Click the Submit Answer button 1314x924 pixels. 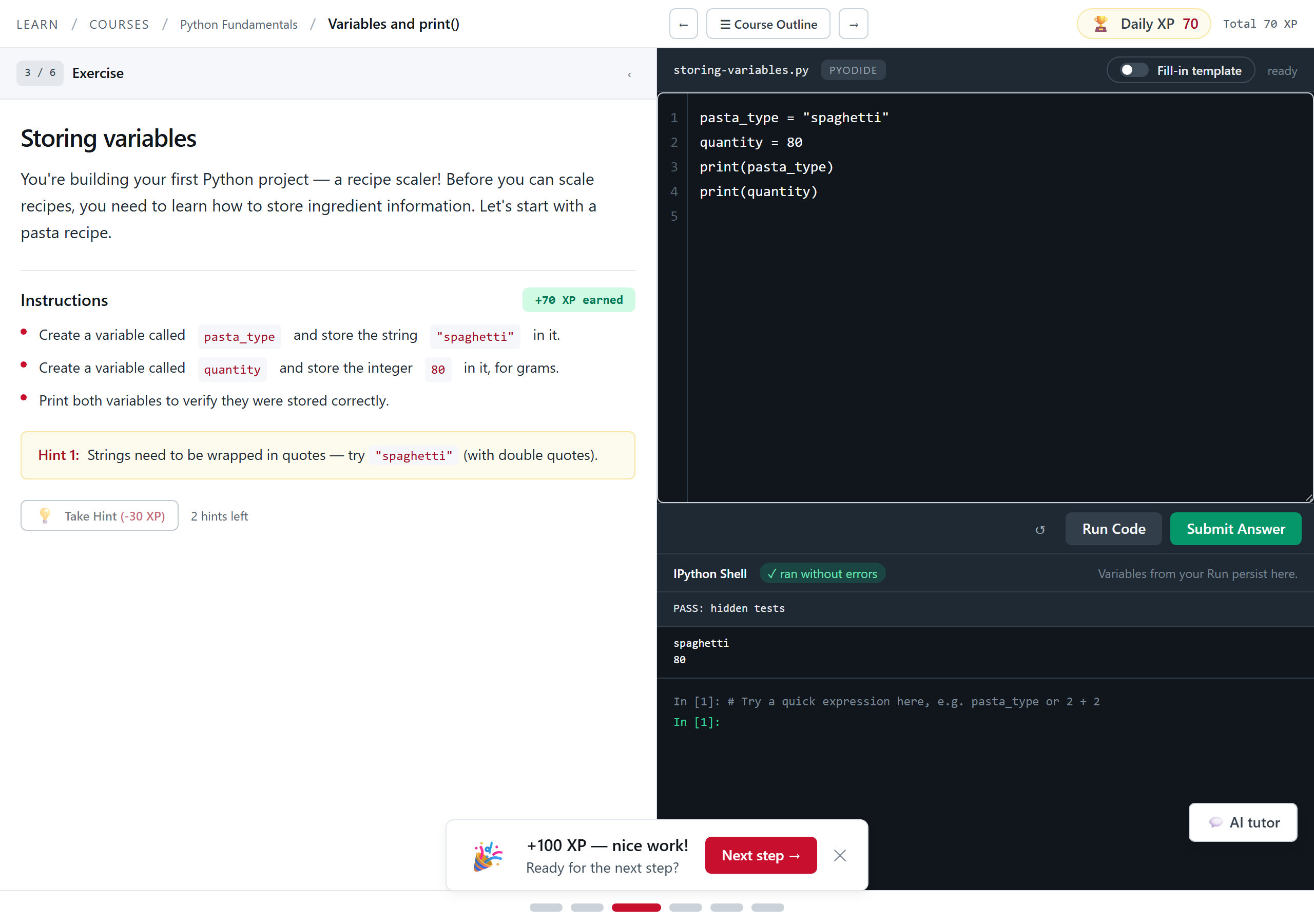coord(1235,528)
